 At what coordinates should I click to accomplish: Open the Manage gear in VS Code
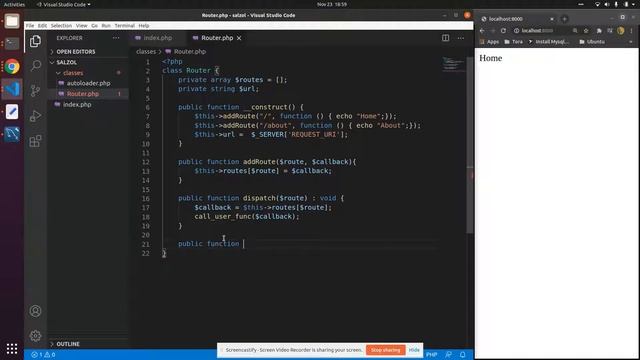[36, 336]
